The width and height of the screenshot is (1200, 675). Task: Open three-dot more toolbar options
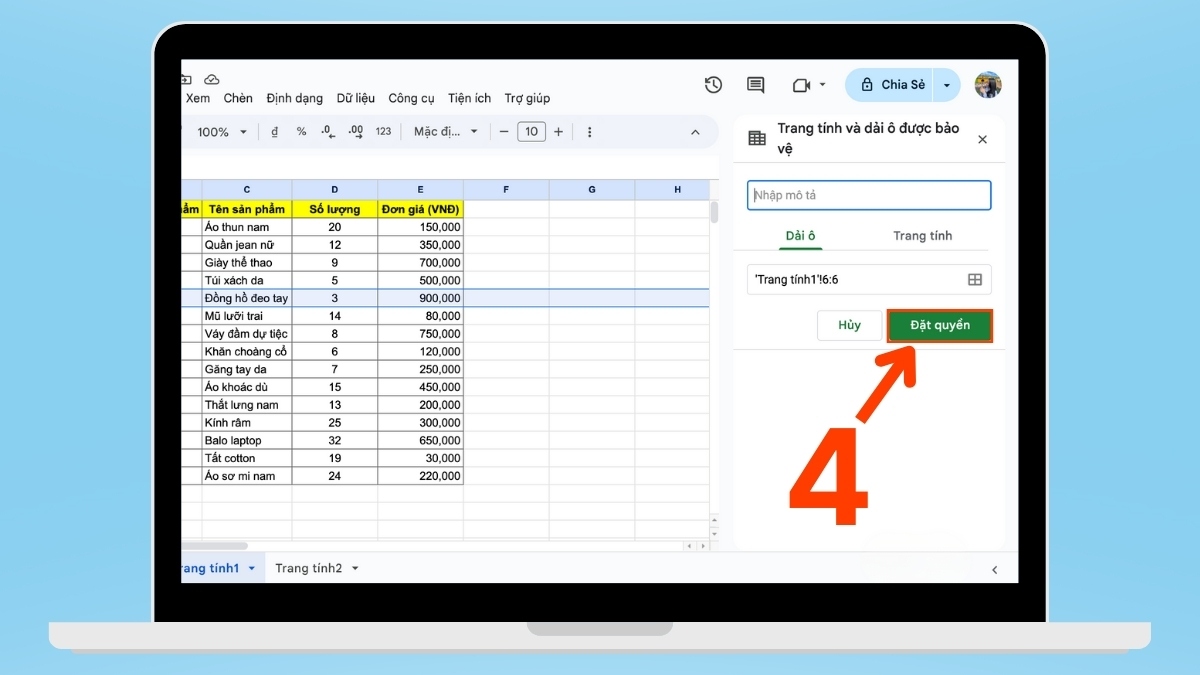pos(589,132)
